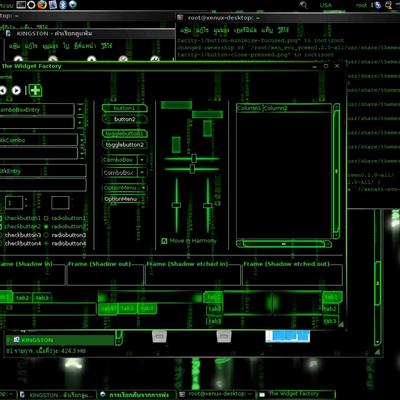The image size is (400, 400).
Task: Launch Firefox from the top panel
Action: (42, 5)
